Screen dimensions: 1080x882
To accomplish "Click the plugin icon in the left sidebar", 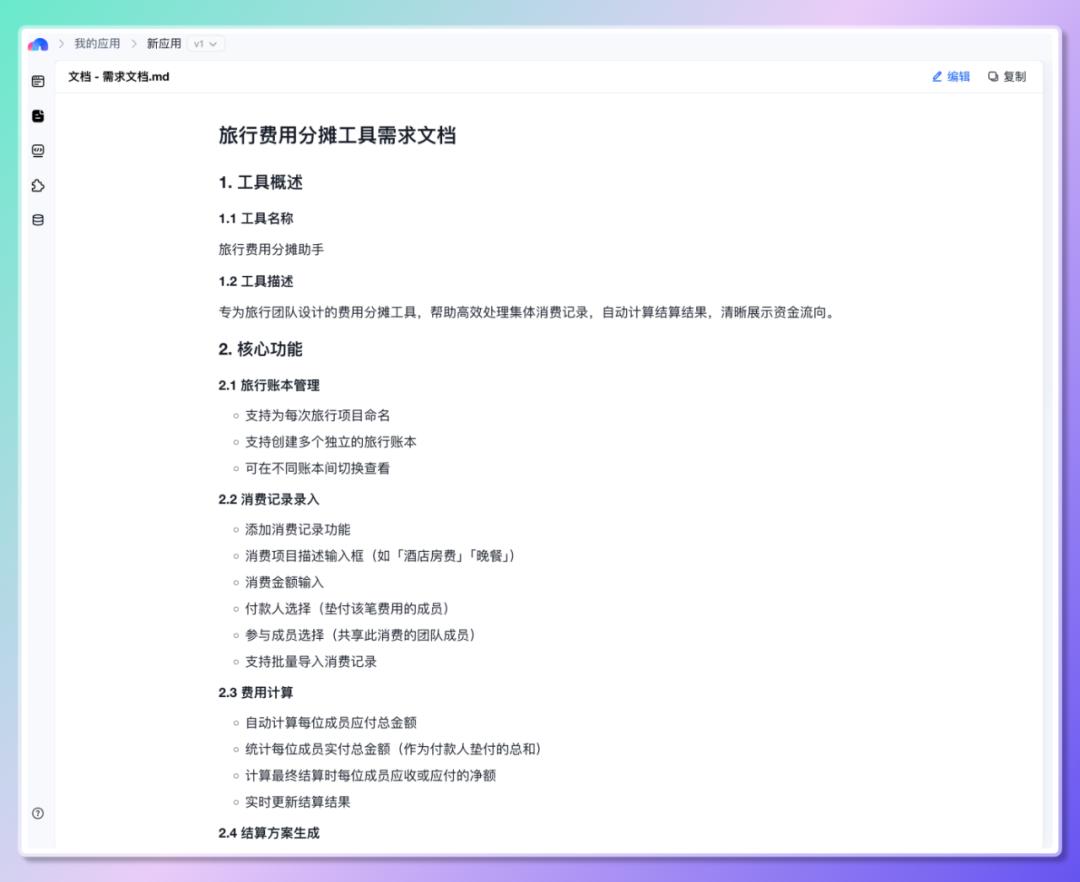I will pos(37,185).
